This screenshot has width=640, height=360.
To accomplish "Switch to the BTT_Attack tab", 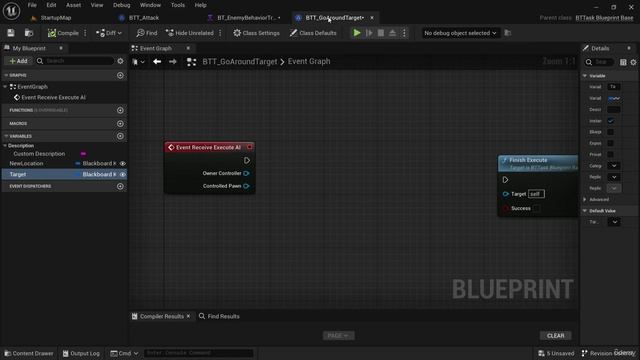I will pyautogui.click(x=144, y=18).
